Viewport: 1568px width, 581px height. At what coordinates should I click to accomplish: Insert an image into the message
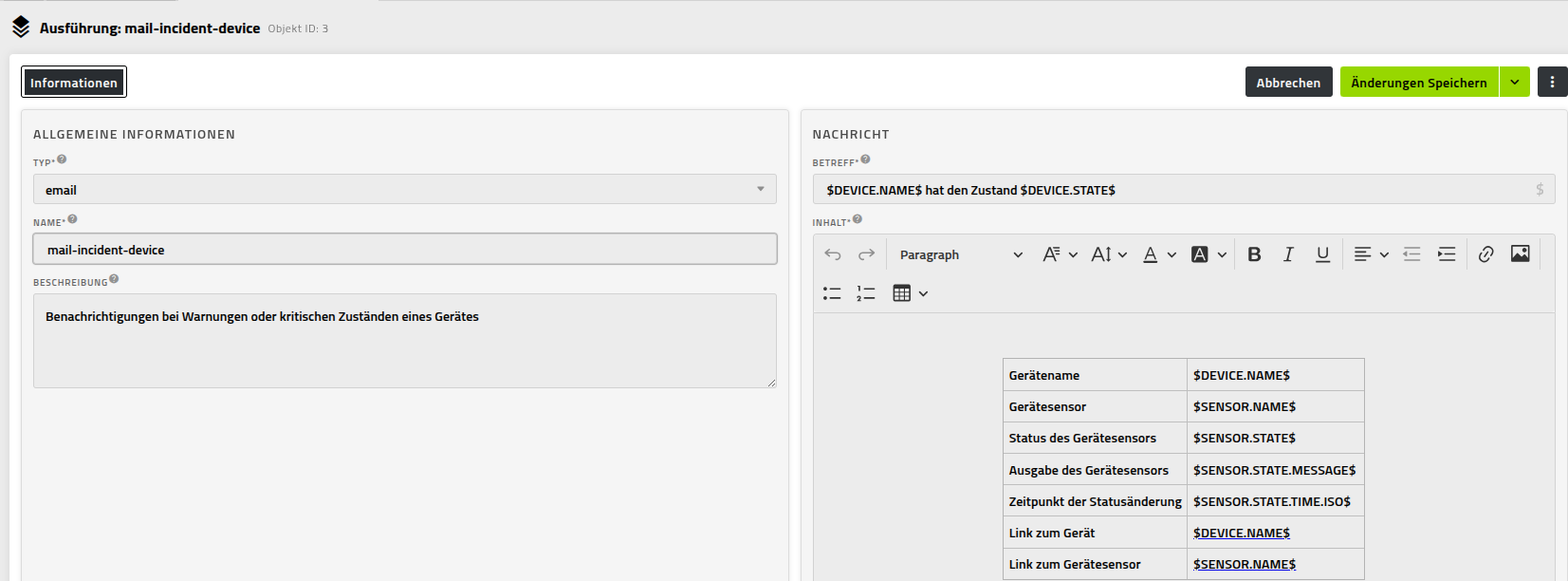point(1520,253)
